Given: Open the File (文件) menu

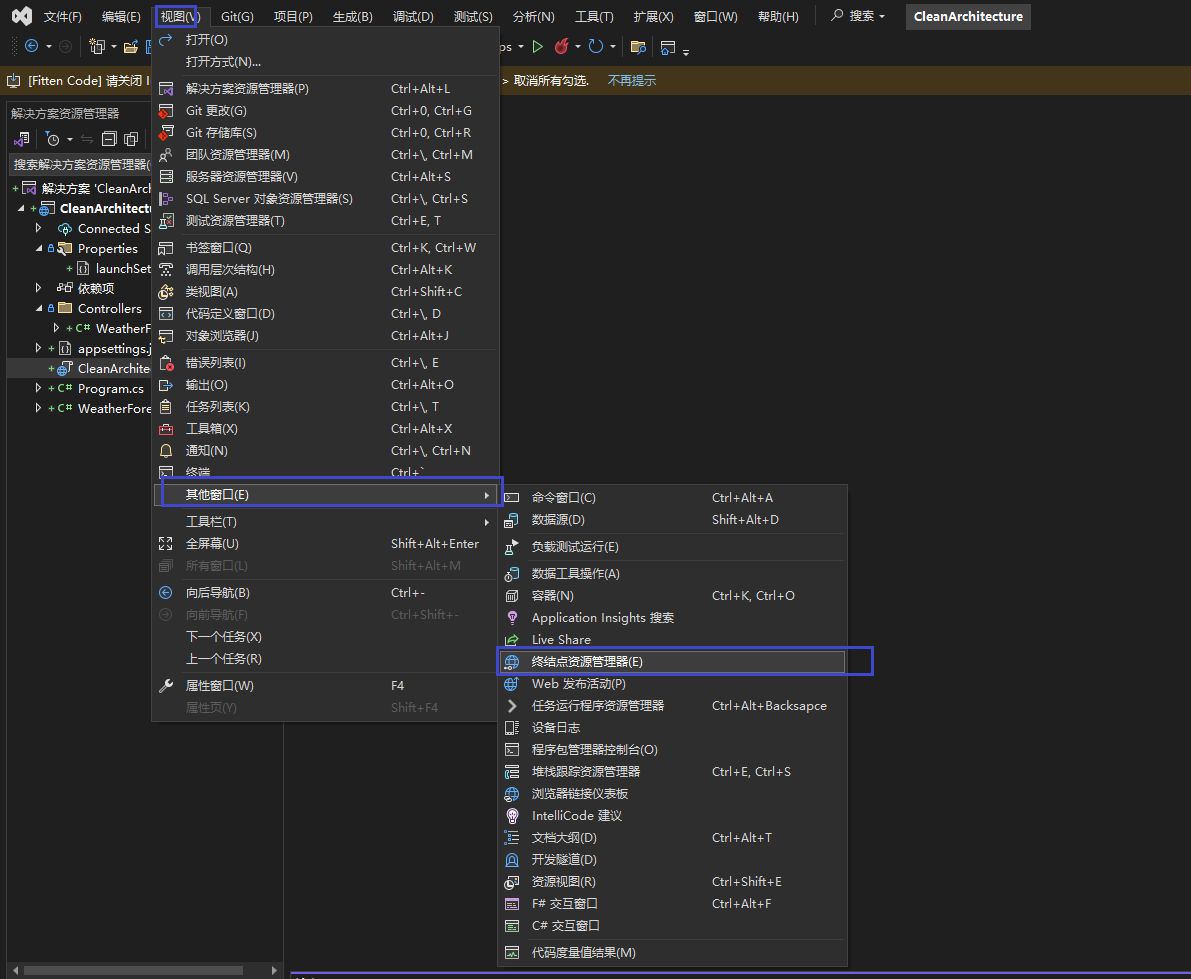Looking at the screenshot, I should coord(62,16).
